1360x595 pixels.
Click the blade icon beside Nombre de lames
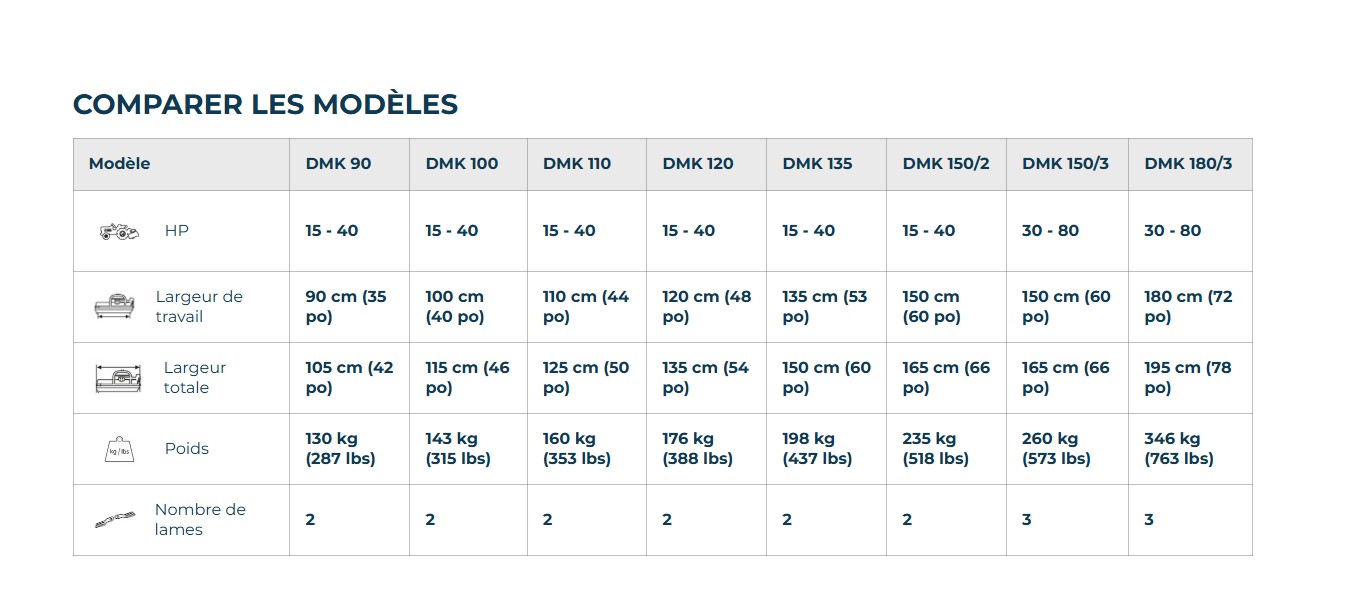click(116, 520)
